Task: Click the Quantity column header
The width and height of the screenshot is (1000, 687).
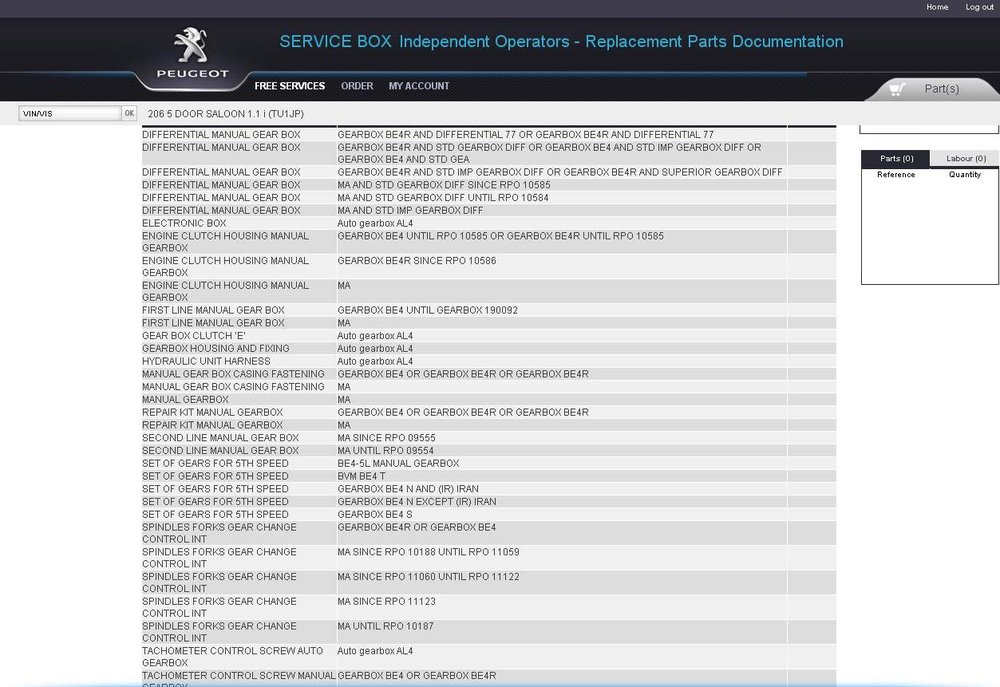Action: click(964, 175)
